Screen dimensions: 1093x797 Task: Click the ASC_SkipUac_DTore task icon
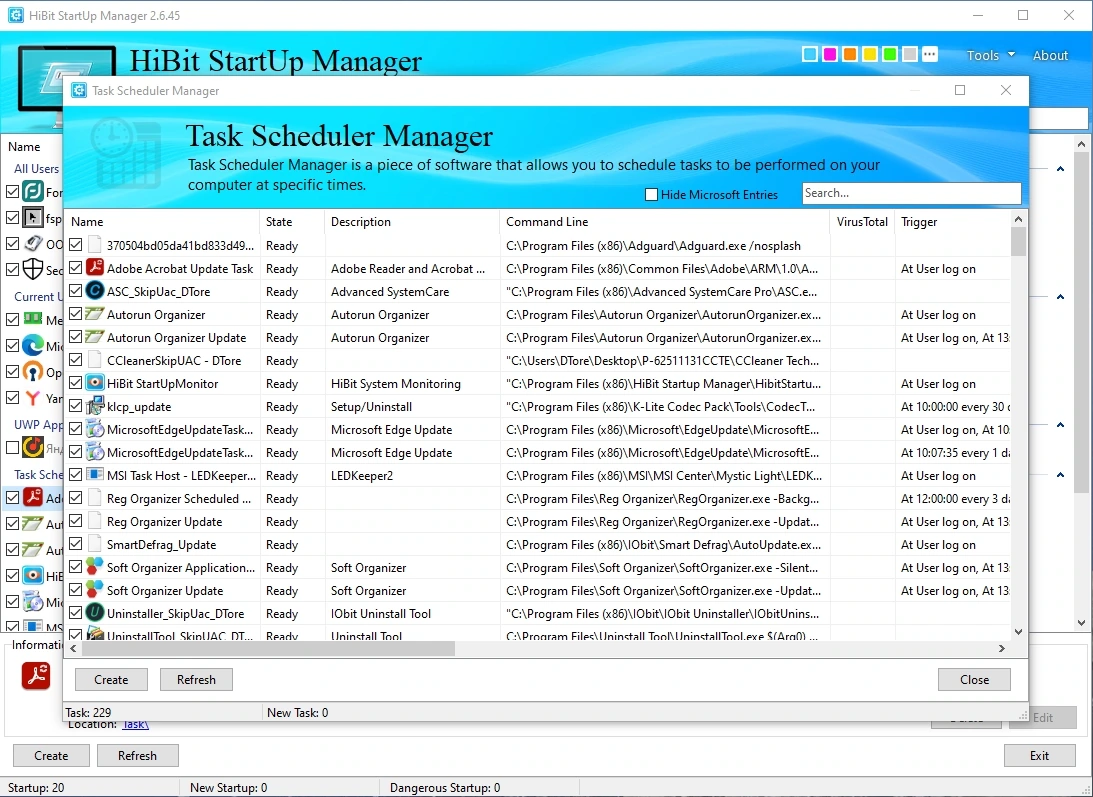coord(95,291)
